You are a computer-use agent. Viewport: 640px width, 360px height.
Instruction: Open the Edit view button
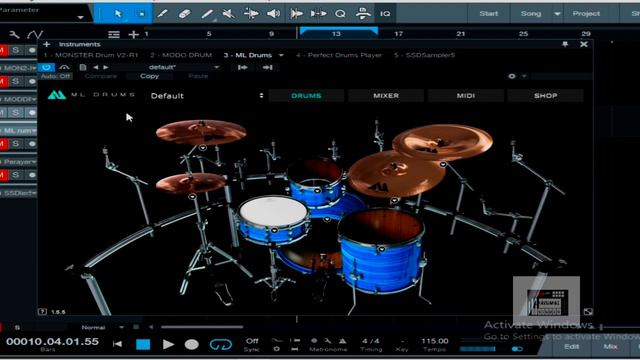(x=571, y=347)
